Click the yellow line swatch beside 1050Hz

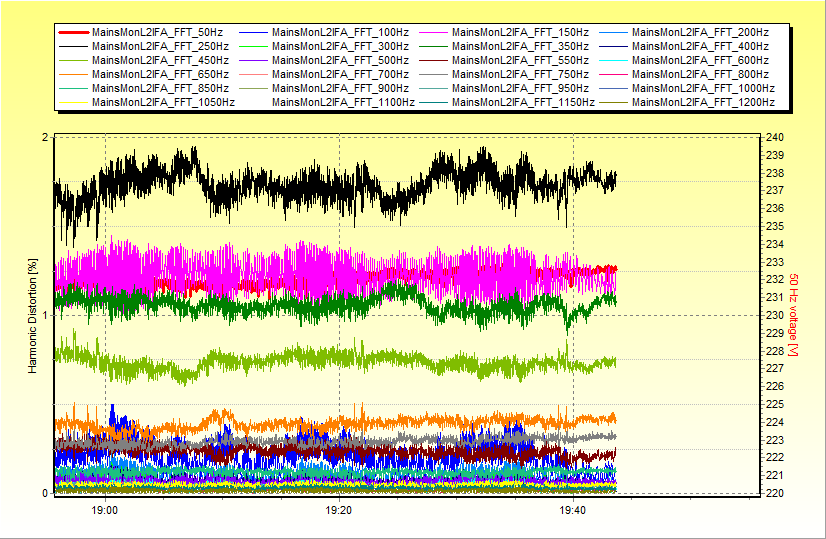point(72,102)
